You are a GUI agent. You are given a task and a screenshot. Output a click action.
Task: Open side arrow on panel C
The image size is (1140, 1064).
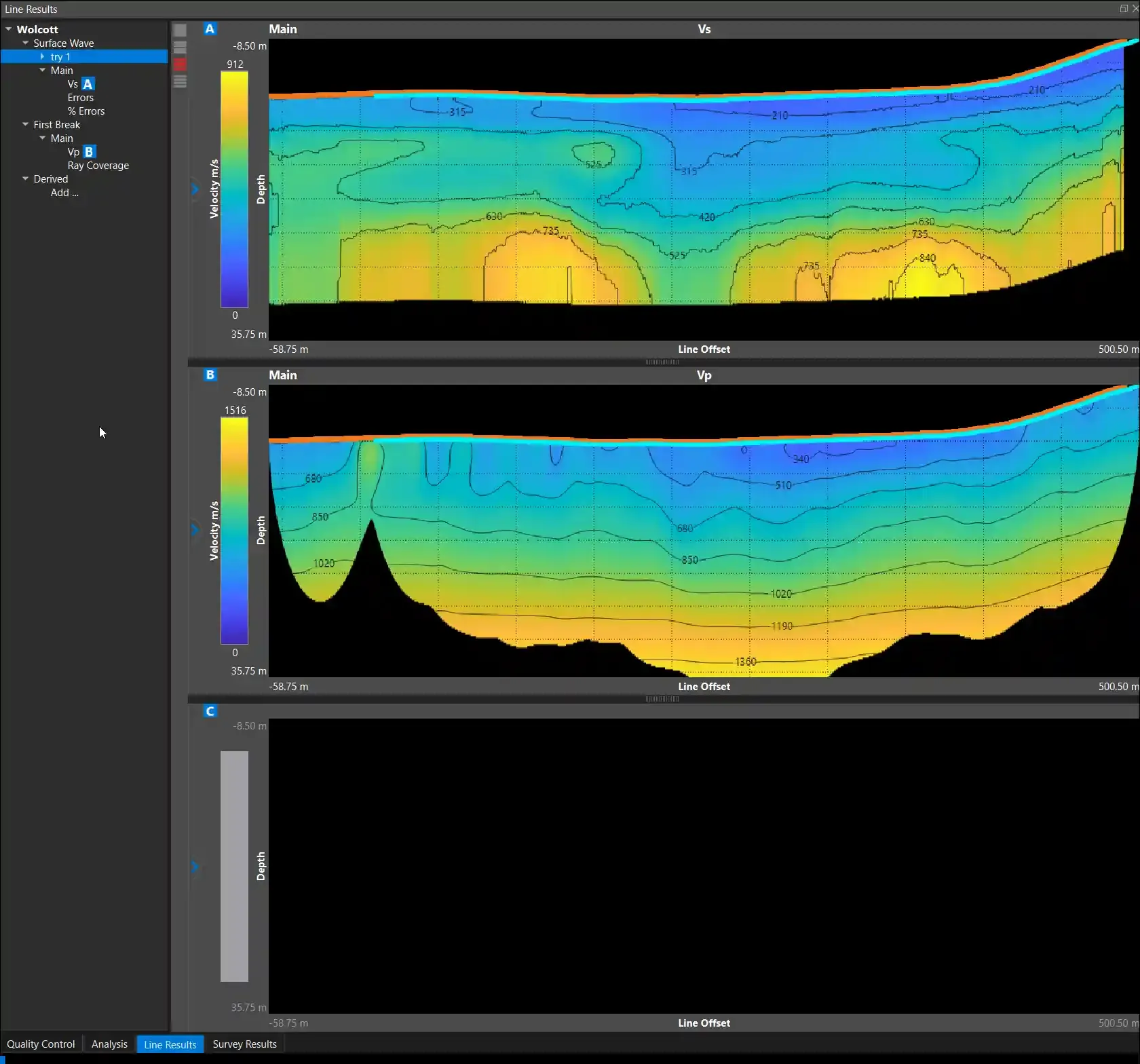pyautogui.click(x=195, y=867)
